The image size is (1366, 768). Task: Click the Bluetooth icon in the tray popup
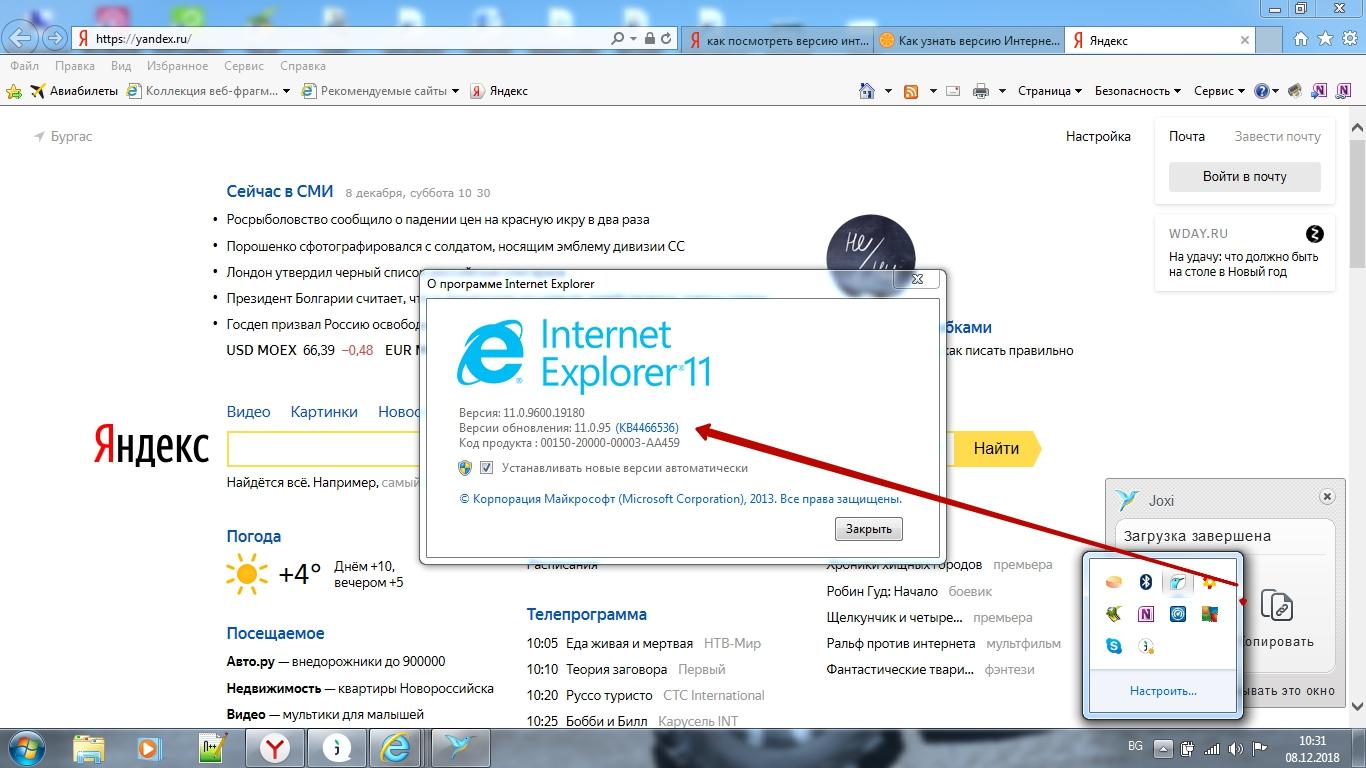tap(1146, 582)
